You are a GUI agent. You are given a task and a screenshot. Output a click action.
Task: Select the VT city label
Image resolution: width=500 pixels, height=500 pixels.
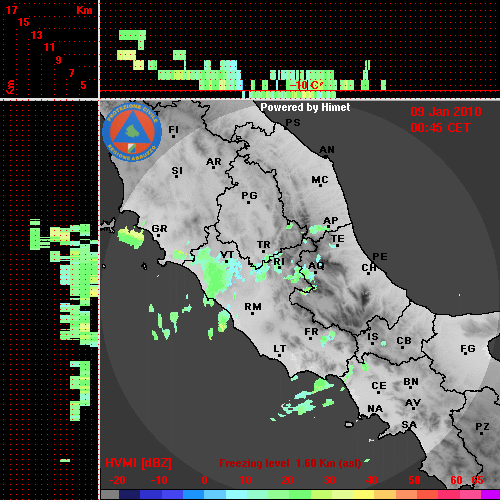(x=227, y=255)
